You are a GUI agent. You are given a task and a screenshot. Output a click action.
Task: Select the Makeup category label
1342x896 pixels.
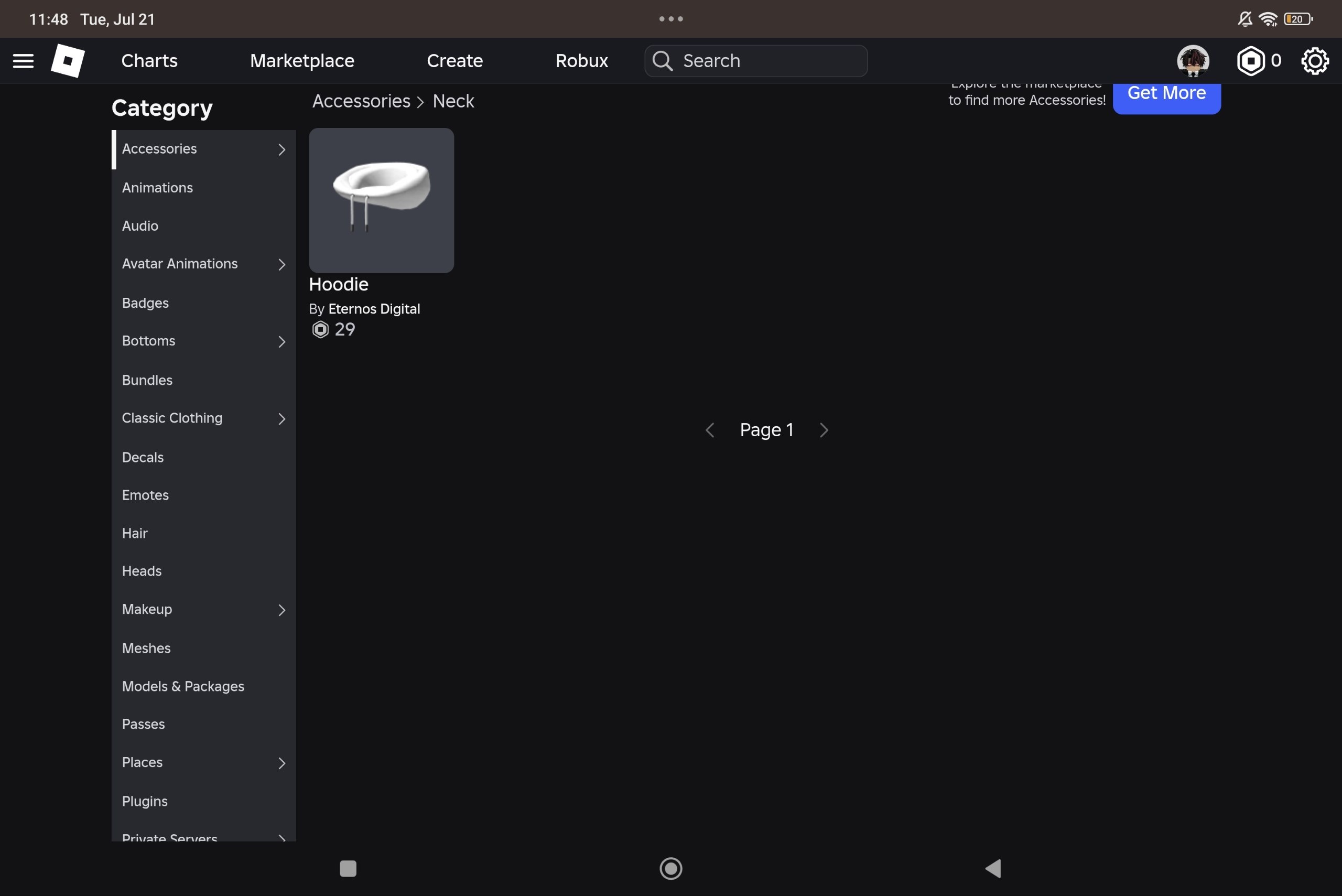(x=147, y=609)
